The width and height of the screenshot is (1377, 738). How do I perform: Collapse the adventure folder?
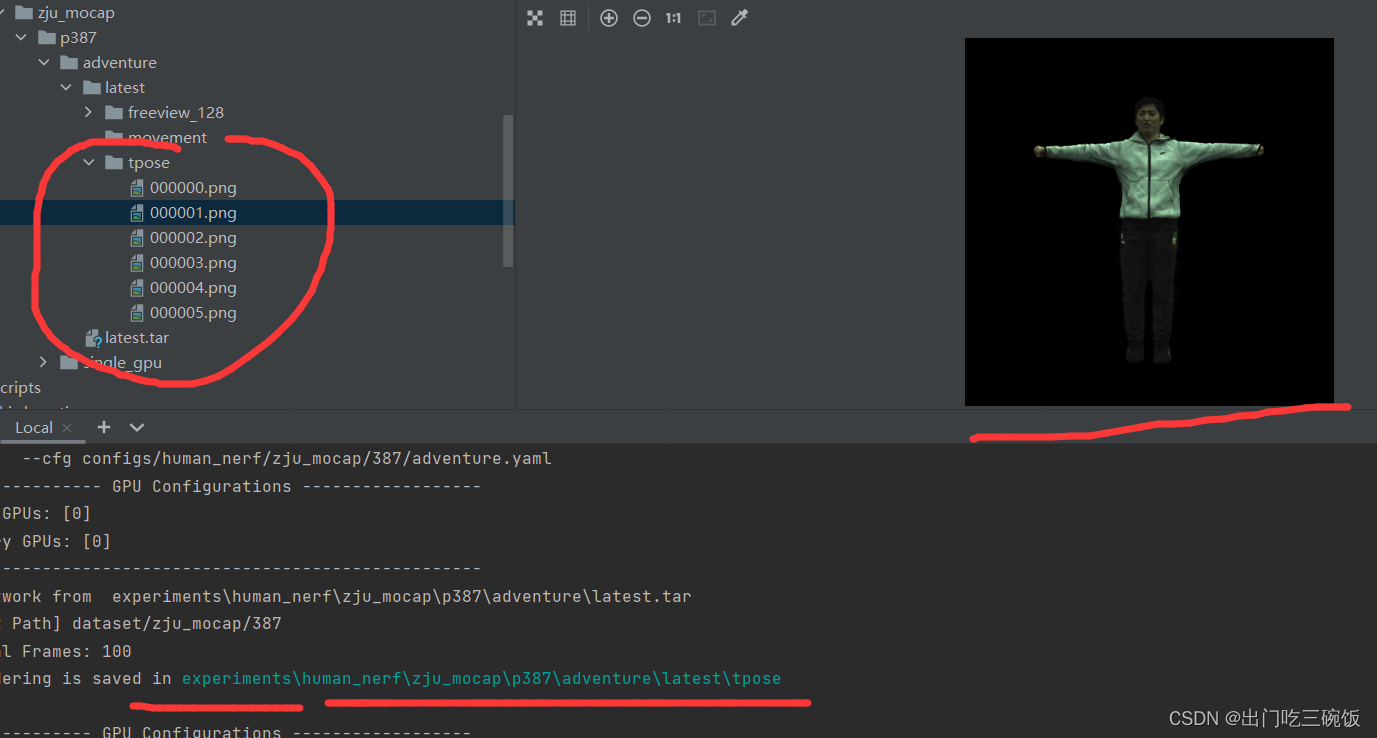pos(44,63)
